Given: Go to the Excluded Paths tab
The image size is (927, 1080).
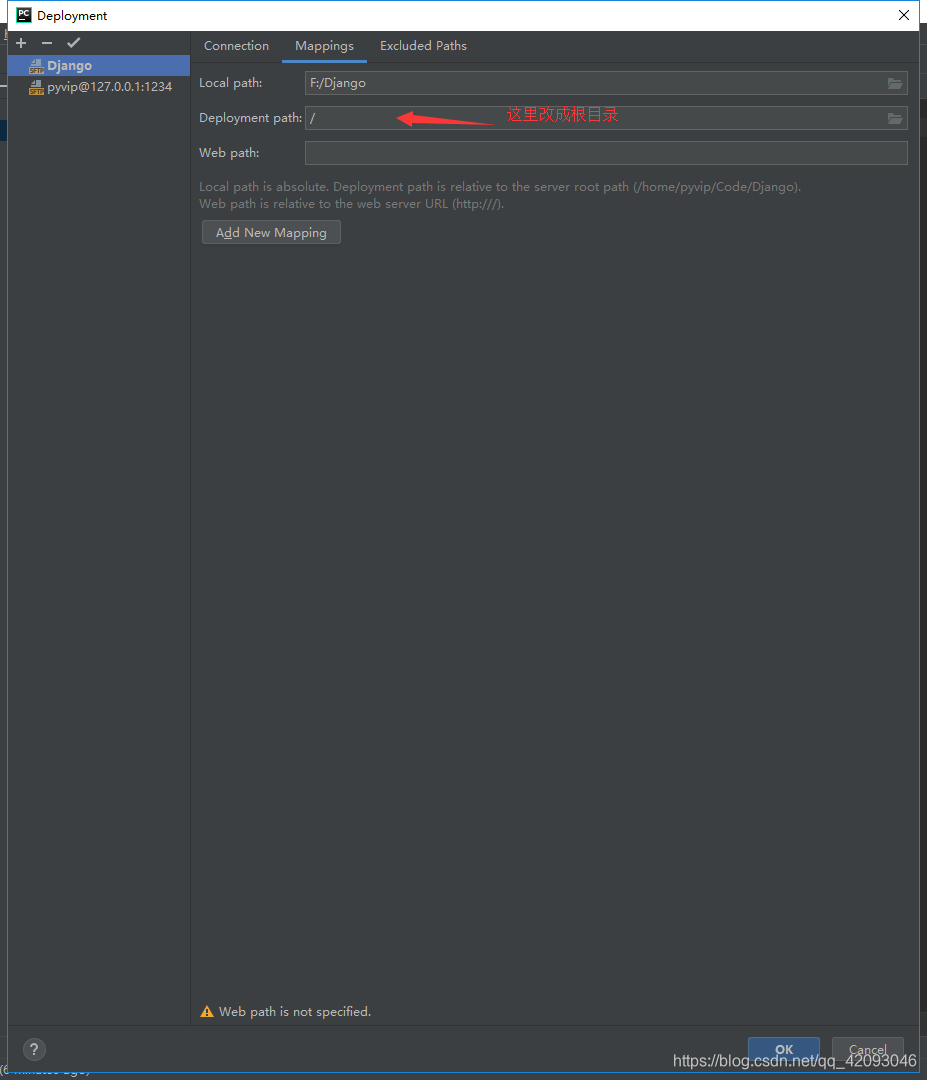Looking at the screenshot, I should pos(424,45).
